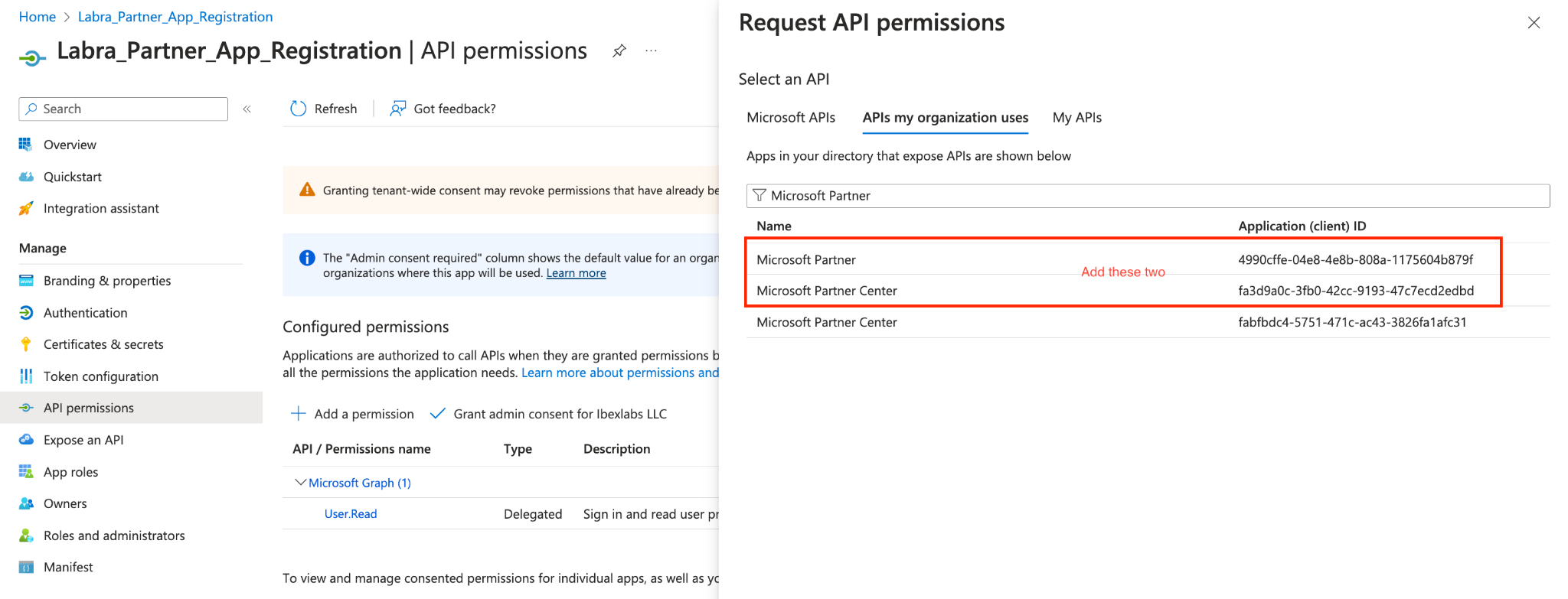This screenshot has height=599, width=1568.
Task: Click the Delegated type cell
Action: (533, 514)
